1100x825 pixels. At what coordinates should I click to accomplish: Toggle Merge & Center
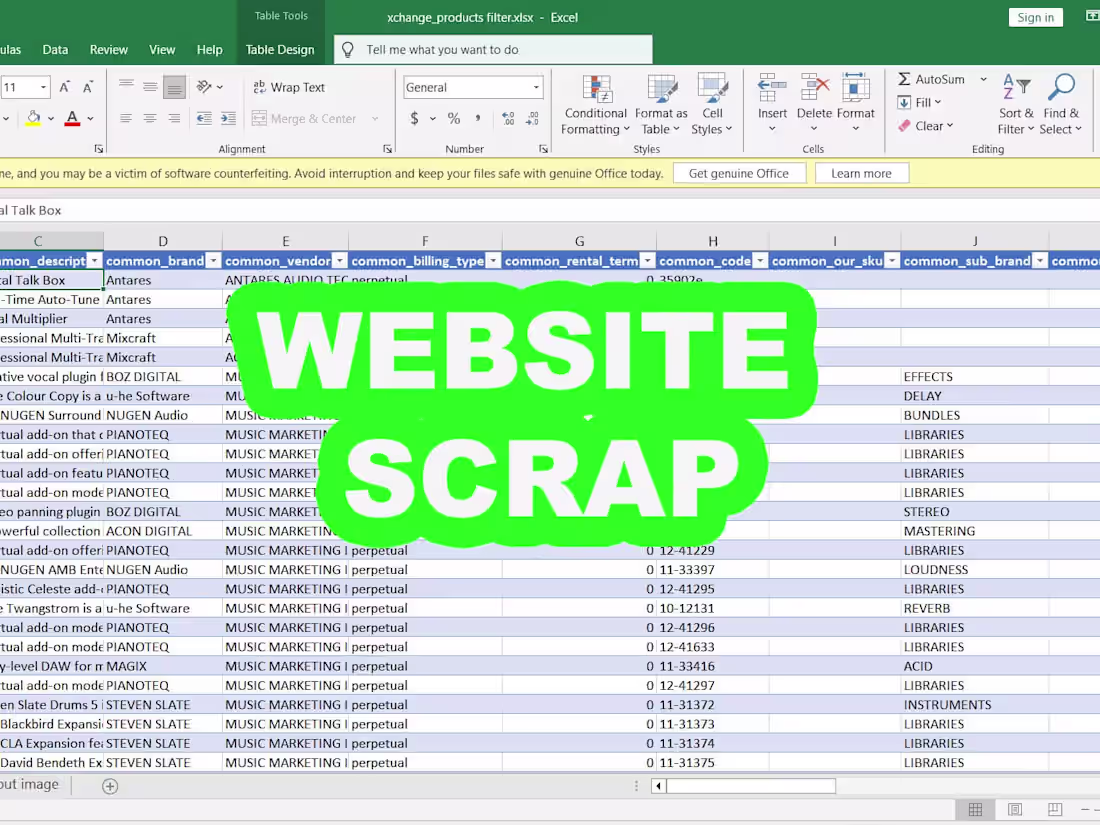click(x=312, y=119)
